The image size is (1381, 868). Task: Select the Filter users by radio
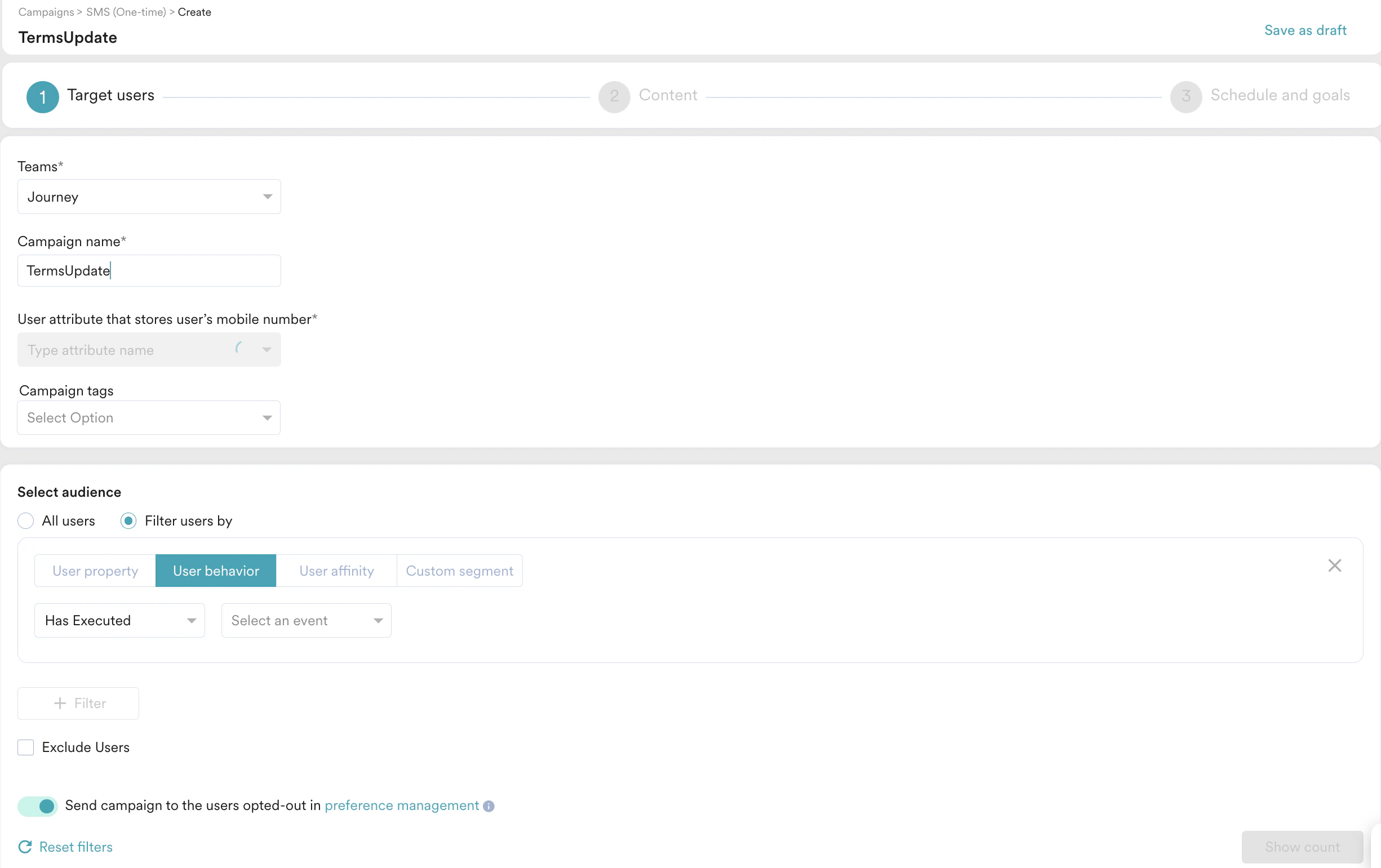coord(128,520)
